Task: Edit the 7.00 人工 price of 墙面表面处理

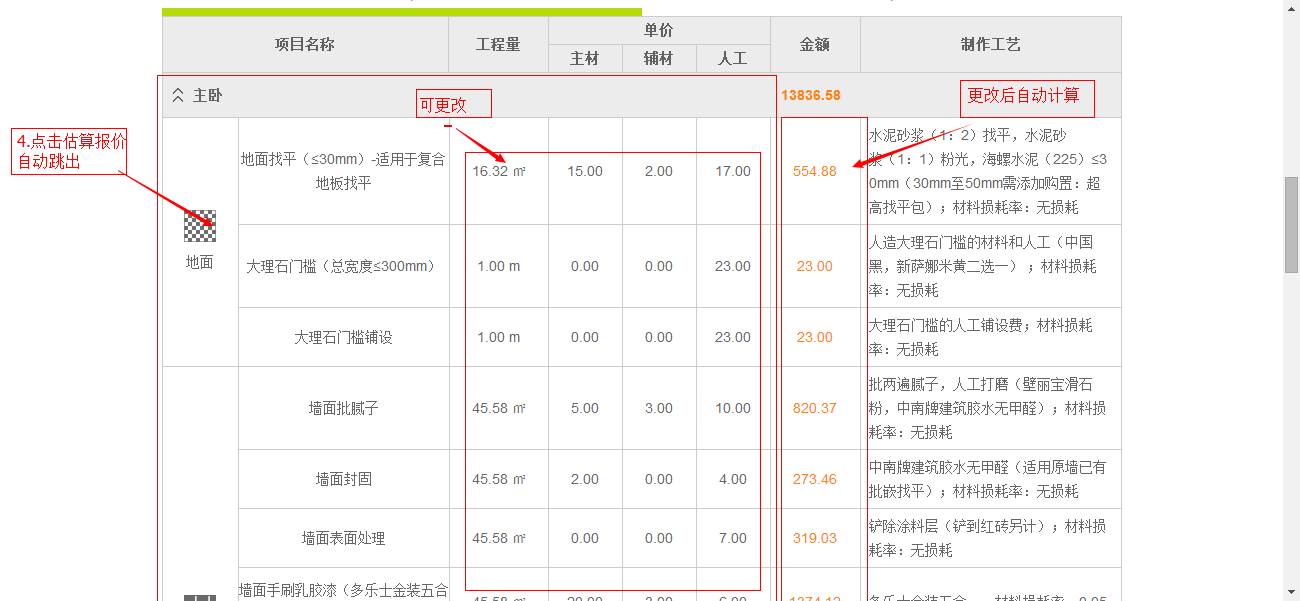Action: pos(733,538)
